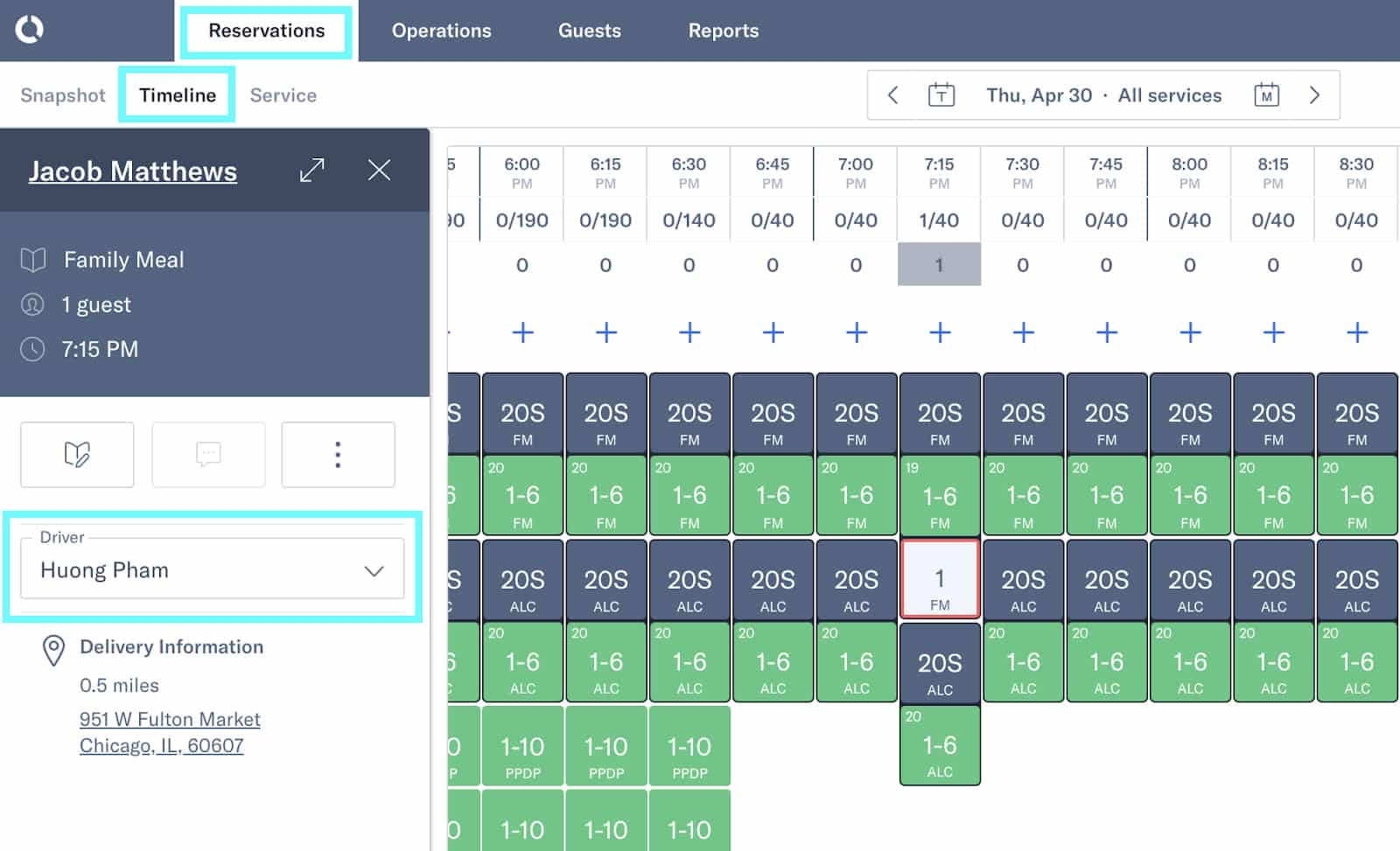This screenshot has height=851, width=1400.
Task: Close the Jacob Matthews reservation panel
Action: [379, 170]
